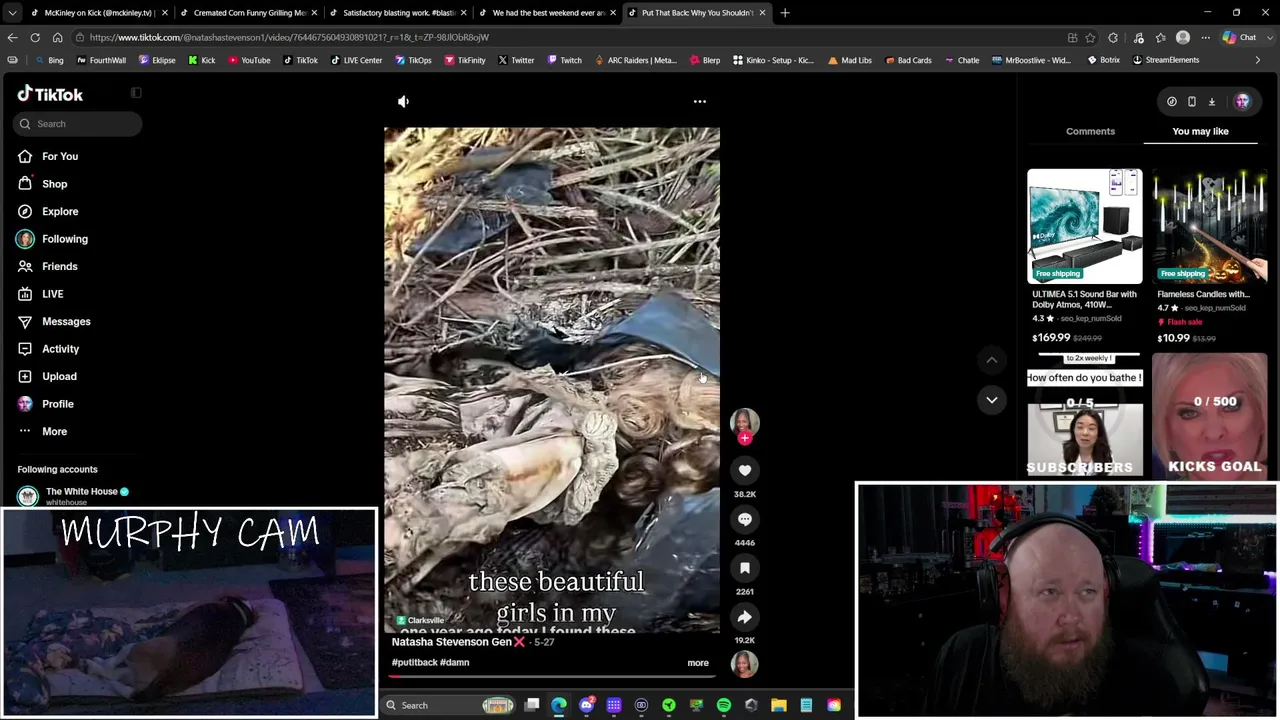This screenshot has width=1280, height=720.
Task: Open the sound's spinning music disc avatar
Action: 744,664
